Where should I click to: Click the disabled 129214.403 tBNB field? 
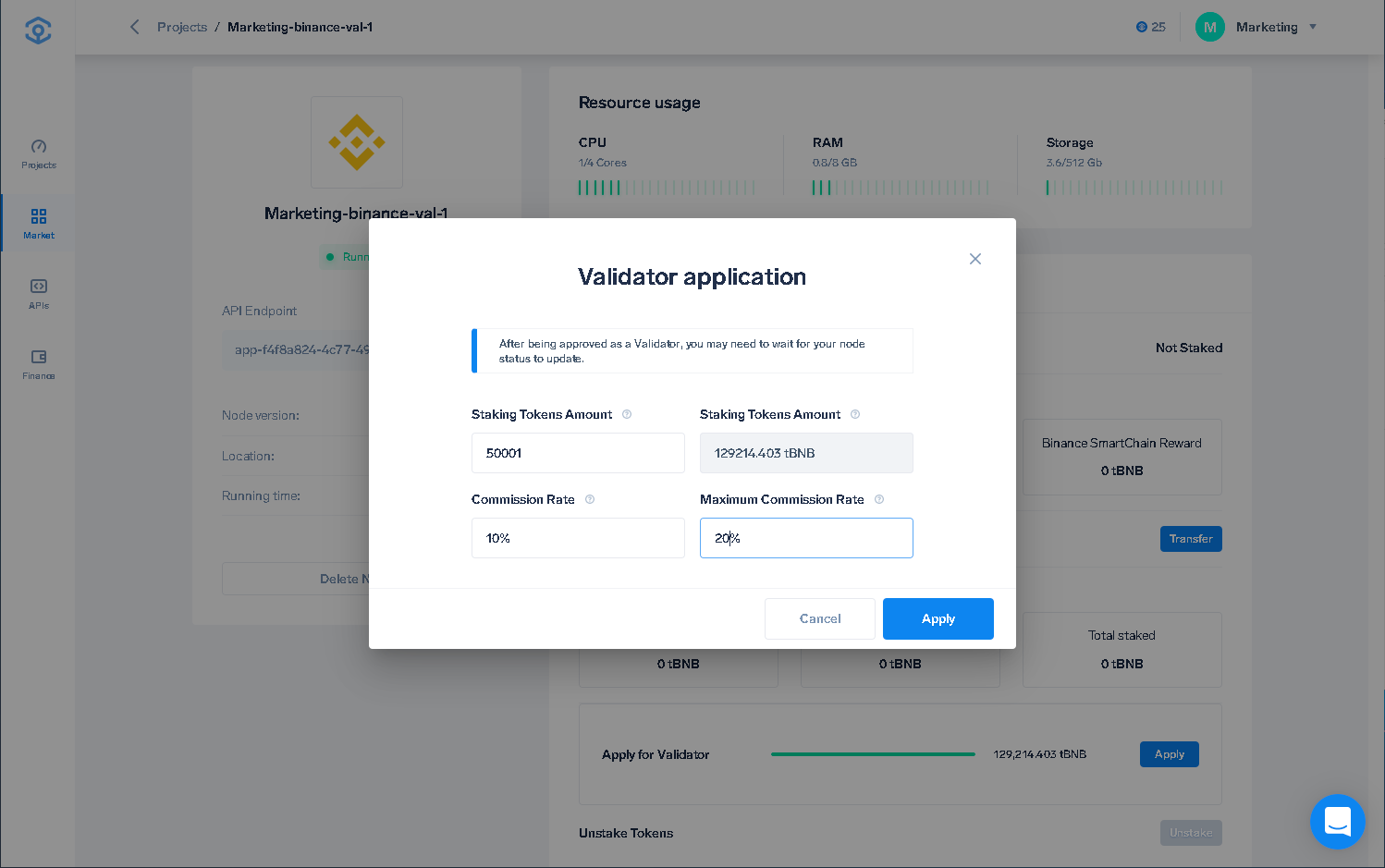coord(806,453)
